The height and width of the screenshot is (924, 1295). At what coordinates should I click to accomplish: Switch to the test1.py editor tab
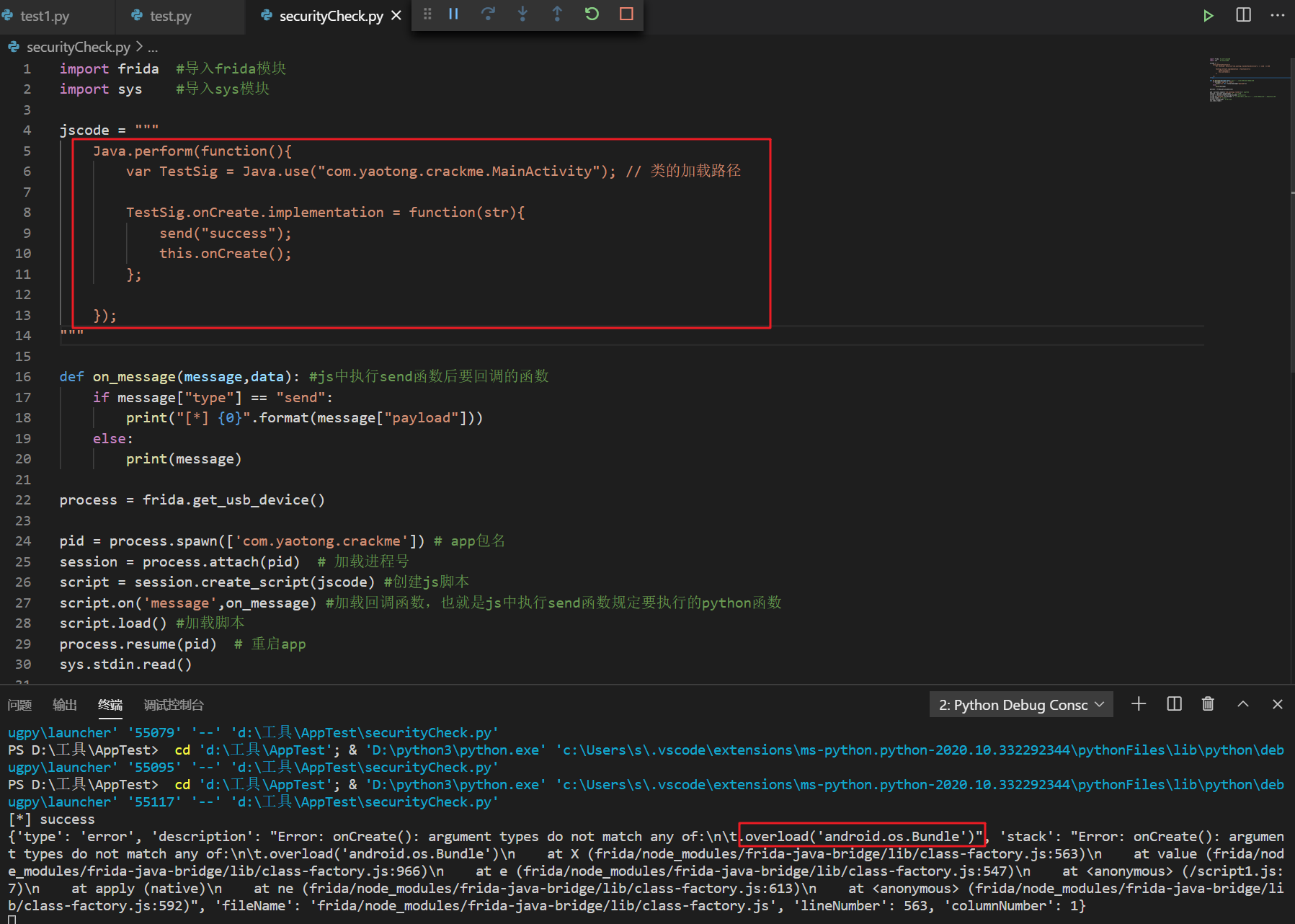pyautogui.click(x=45, y=15)
